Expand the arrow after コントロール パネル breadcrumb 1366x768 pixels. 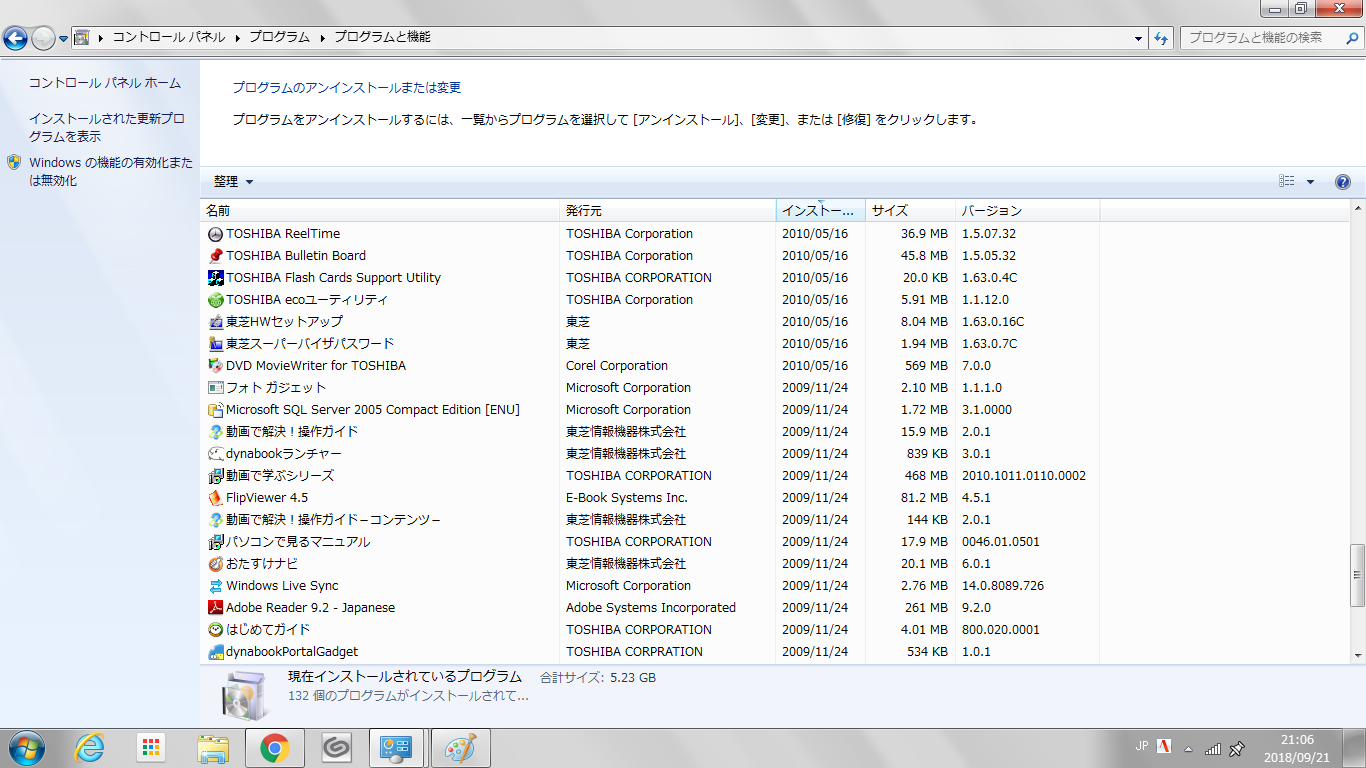tap(239, 38)
